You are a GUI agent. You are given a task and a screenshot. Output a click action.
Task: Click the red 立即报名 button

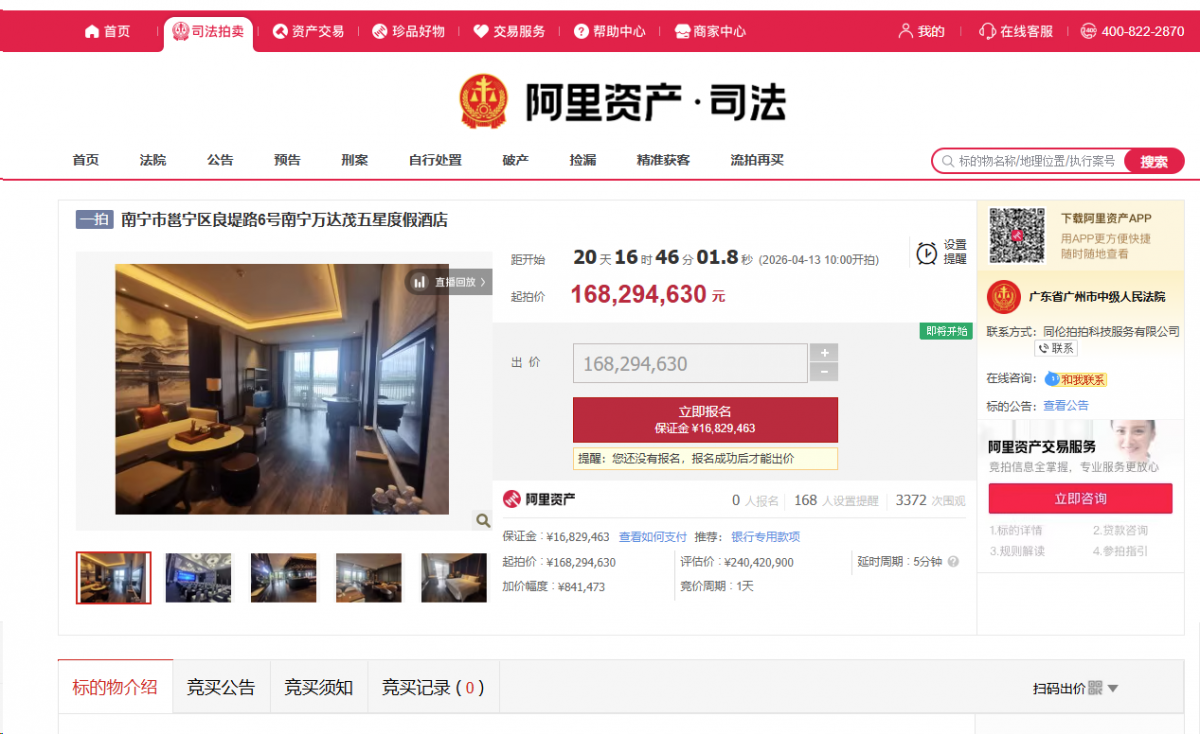pos(705,419)
